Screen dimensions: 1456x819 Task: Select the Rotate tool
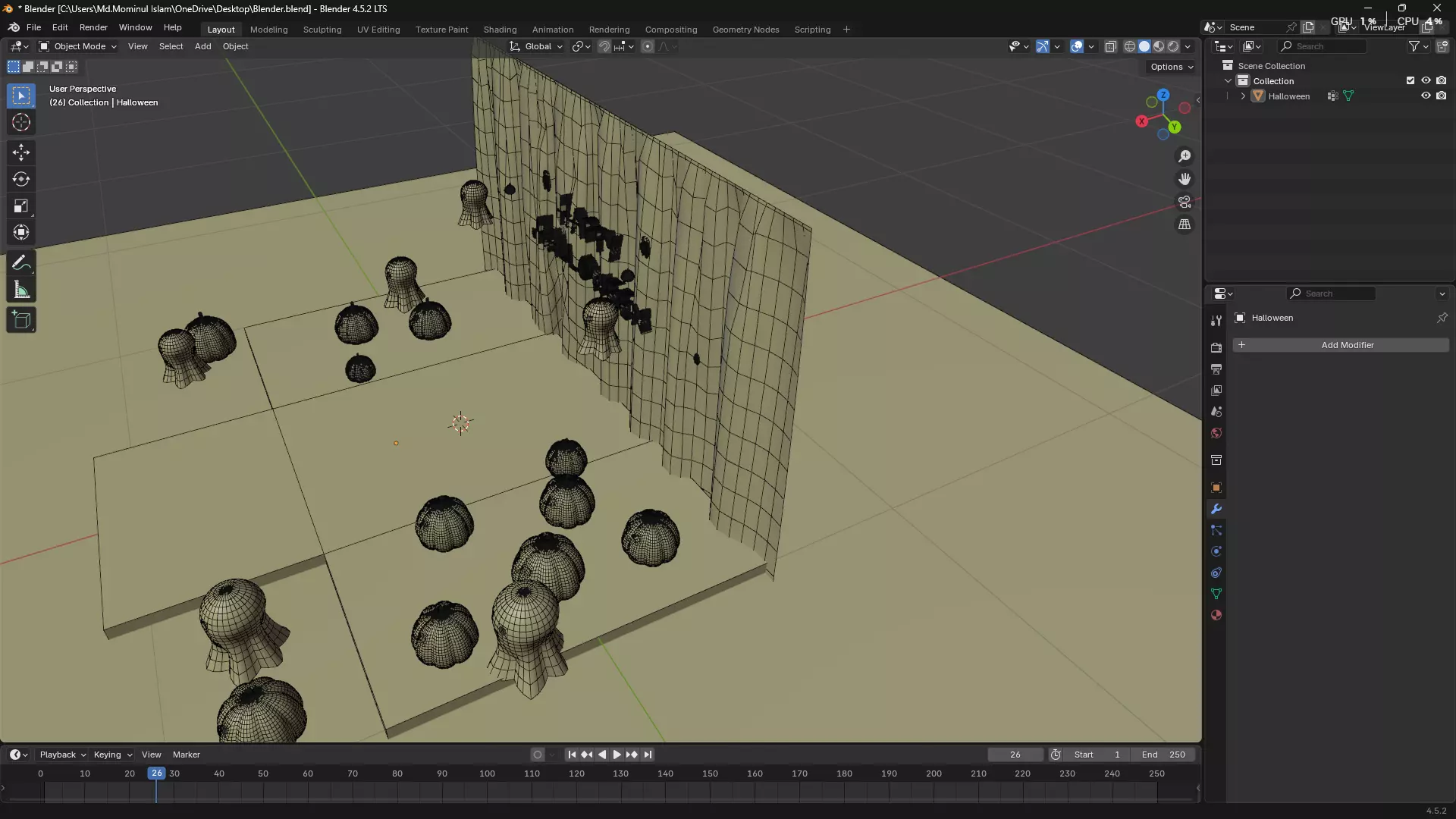coord(21,179)
